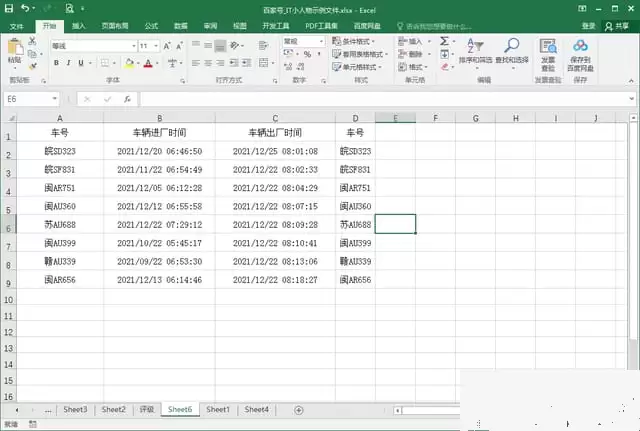640x431 pixels.
Task: Increase font size with larger A icon
Action: point(167,46)
